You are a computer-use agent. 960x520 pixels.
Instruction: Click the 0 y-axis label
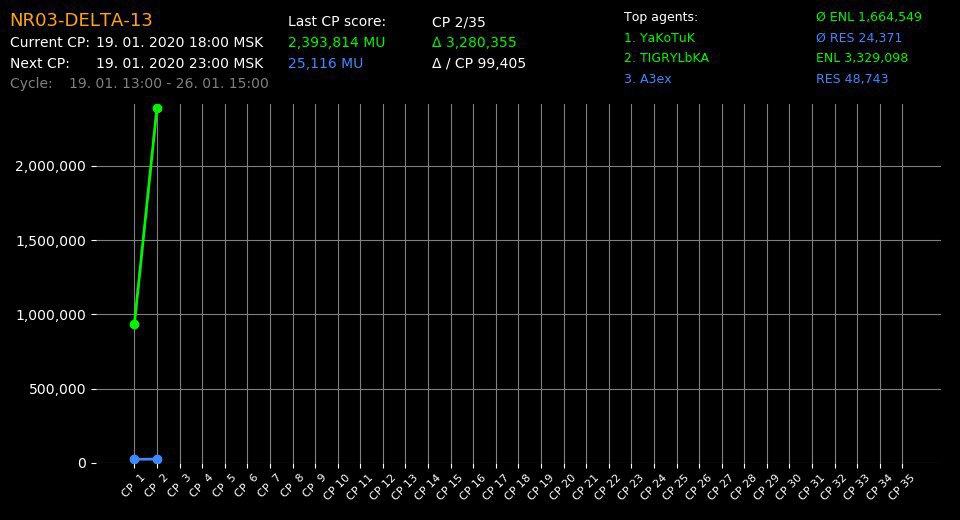tap(82, 464)
